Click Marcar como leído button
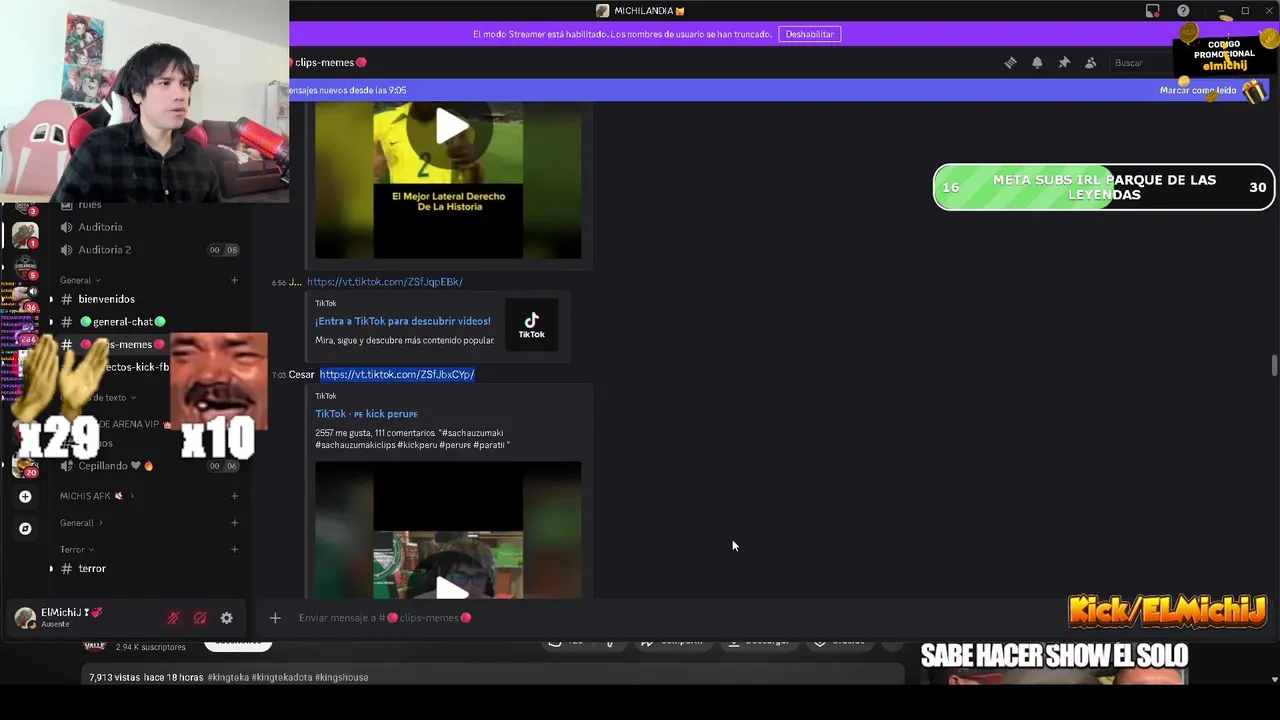This screenshot has height=720, width=1280. pos(1198,90)
